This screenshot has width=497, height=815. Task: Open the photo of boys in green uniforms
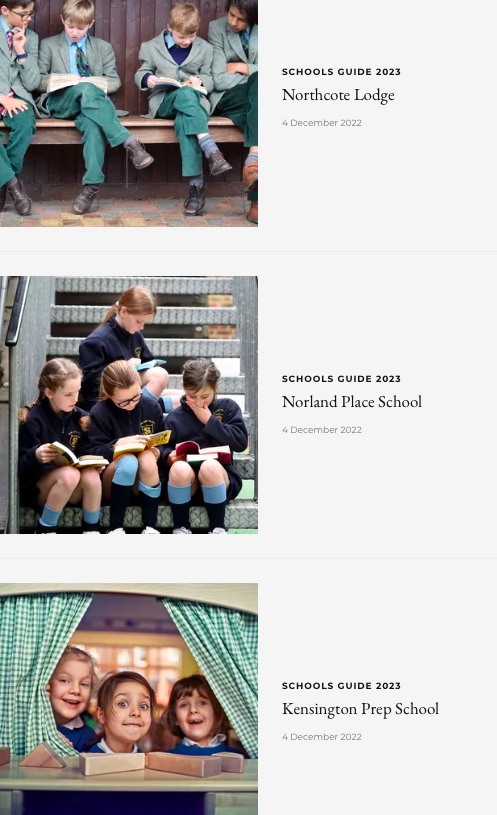129,113
